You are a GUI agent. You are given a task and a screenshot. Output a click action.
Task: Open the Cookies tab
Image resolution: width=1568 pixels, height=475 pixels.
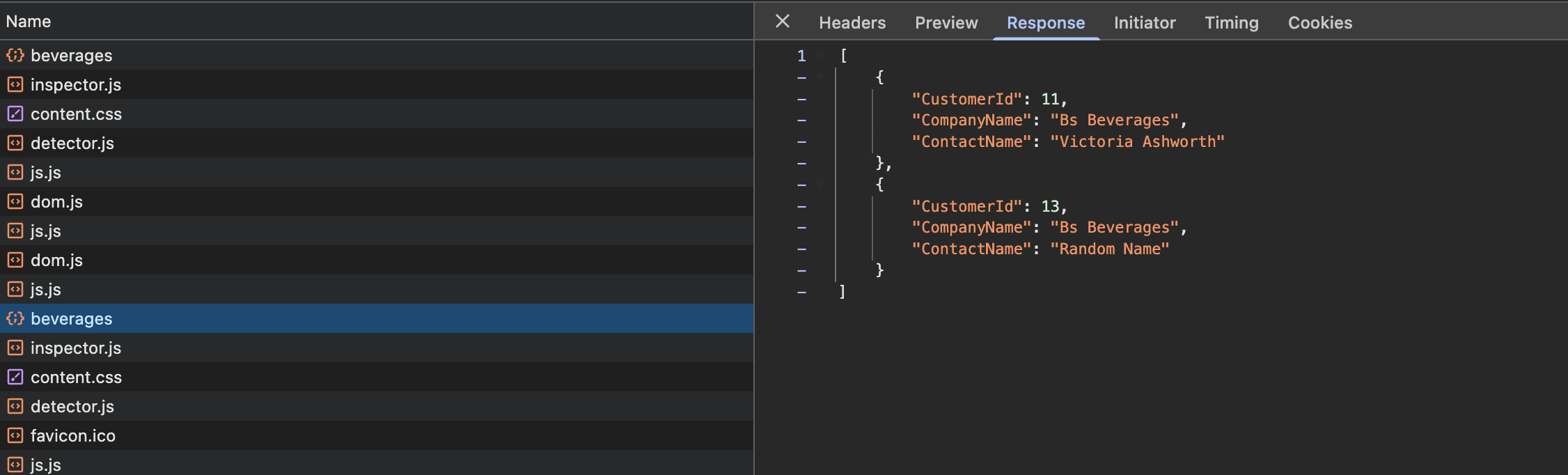click(x=1320, y=23)
